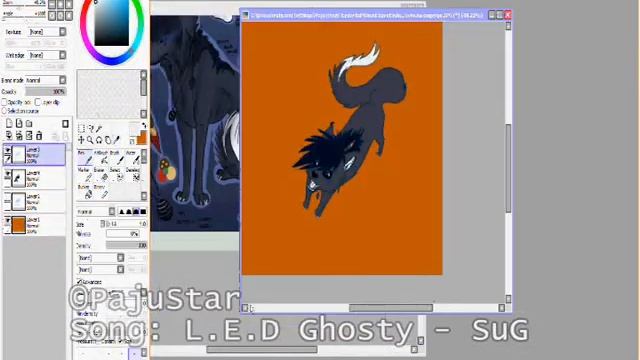Enable the Preserve Opacity checkbox
The width and height of the screenshot is (640, 360).
click(4, 102)
